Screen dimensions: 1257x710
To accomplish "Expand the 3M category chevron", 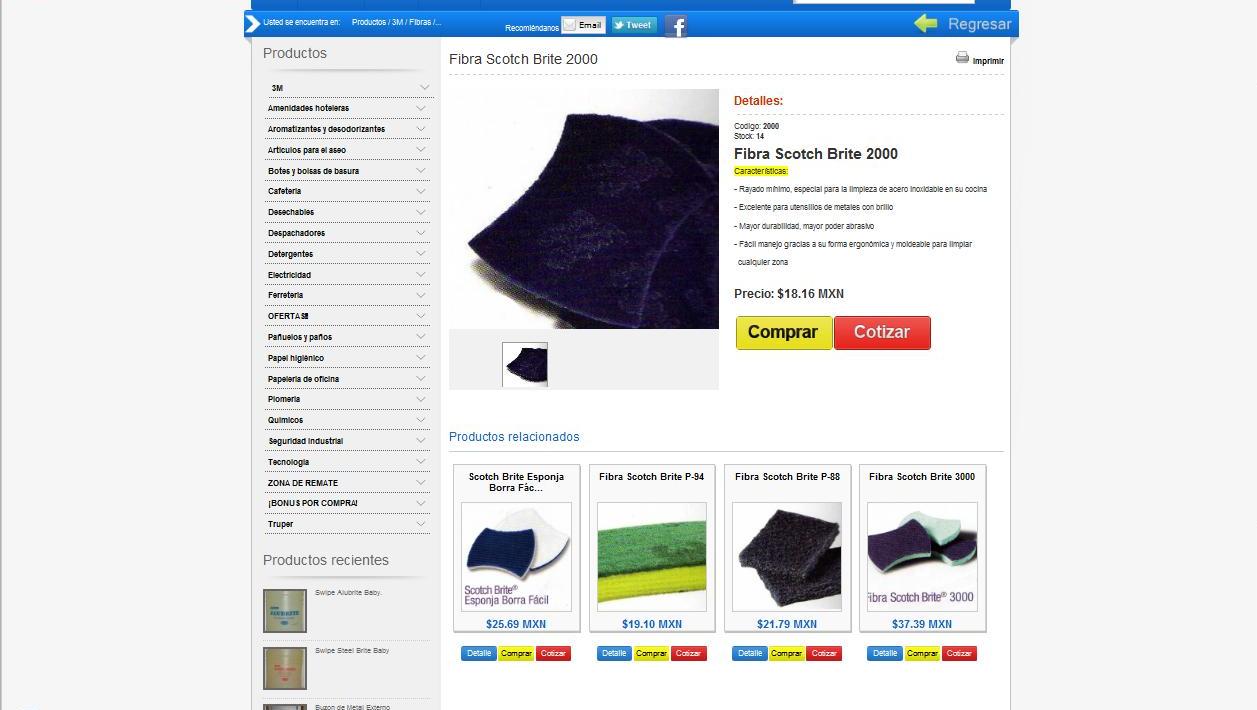I will [x=424, y=88].
